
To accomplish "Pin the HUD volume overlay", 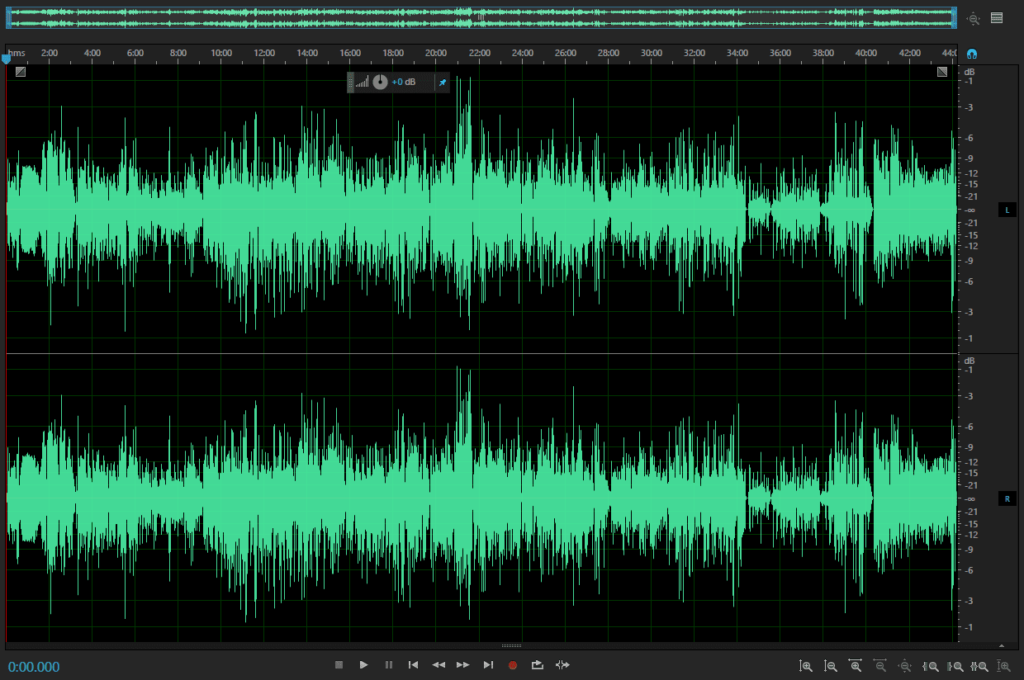I will 443,82.
